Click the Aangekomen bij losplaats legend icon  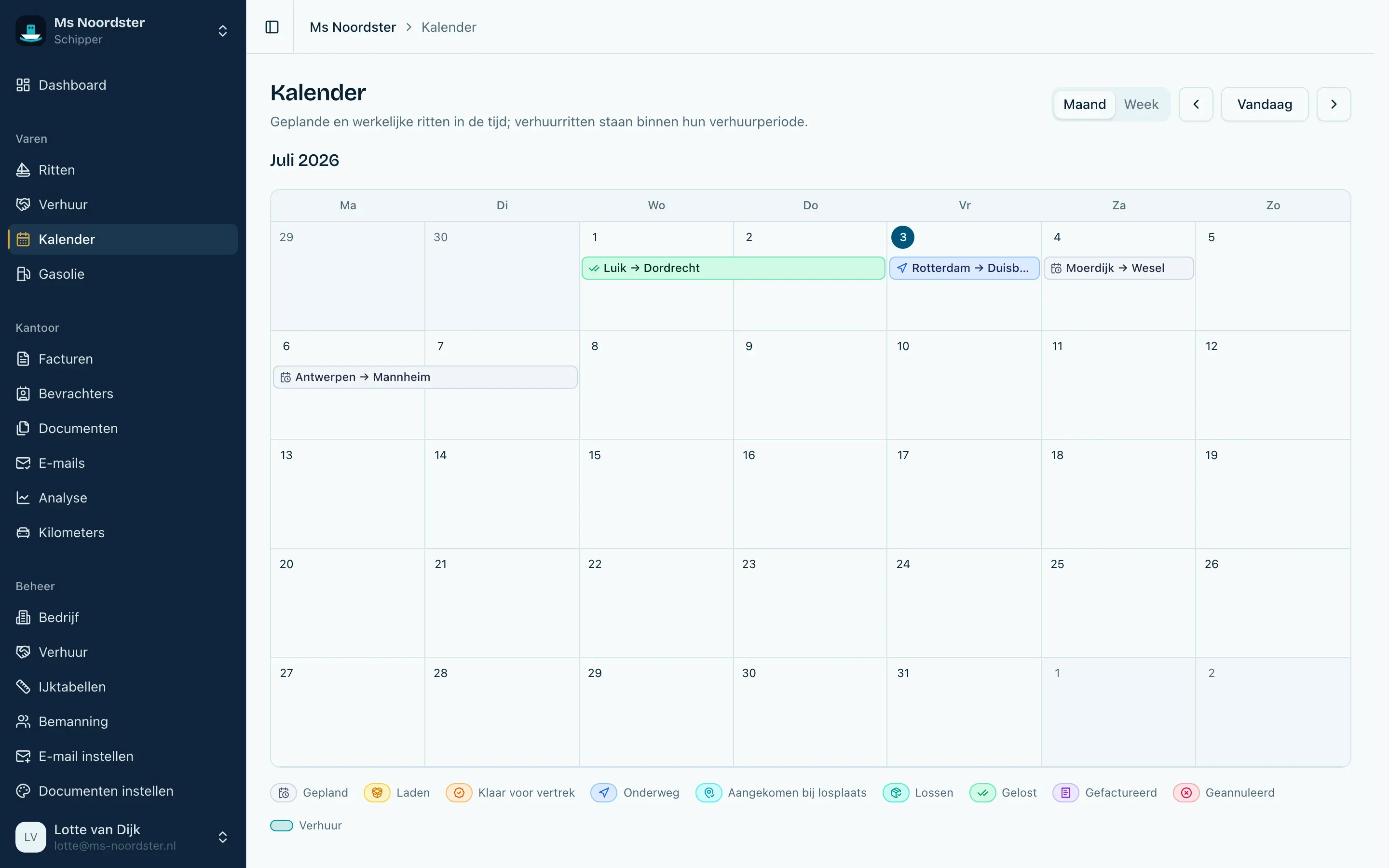[709, 793]
